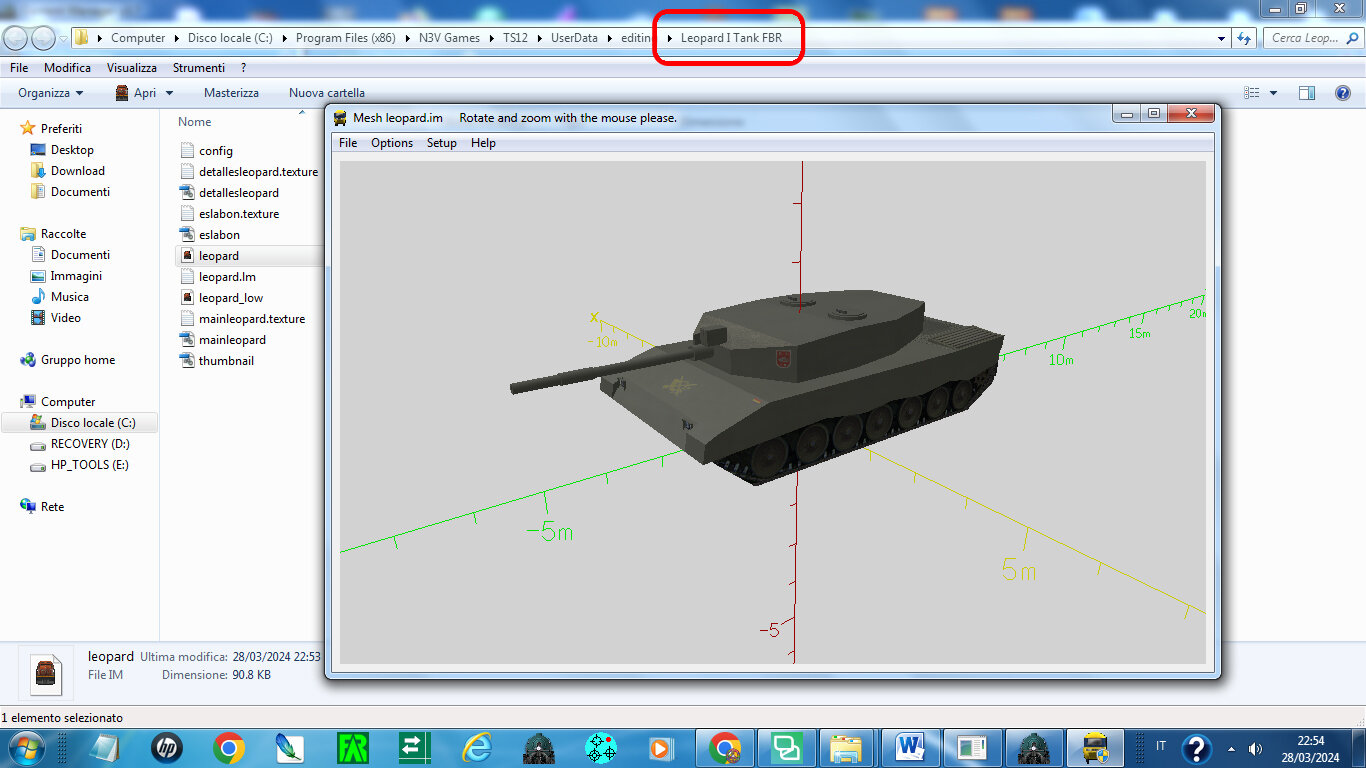Click the Apri button
The height and width of the screenshot is (768, 1366).
pyautogui.click(x=135, y=93)
